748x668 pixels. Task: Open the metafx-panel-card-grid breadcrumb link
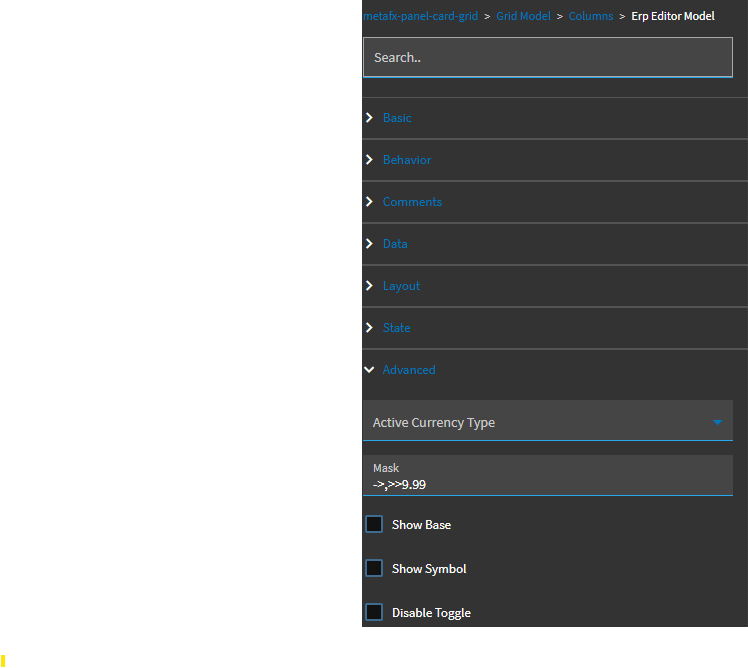[420, 16]
